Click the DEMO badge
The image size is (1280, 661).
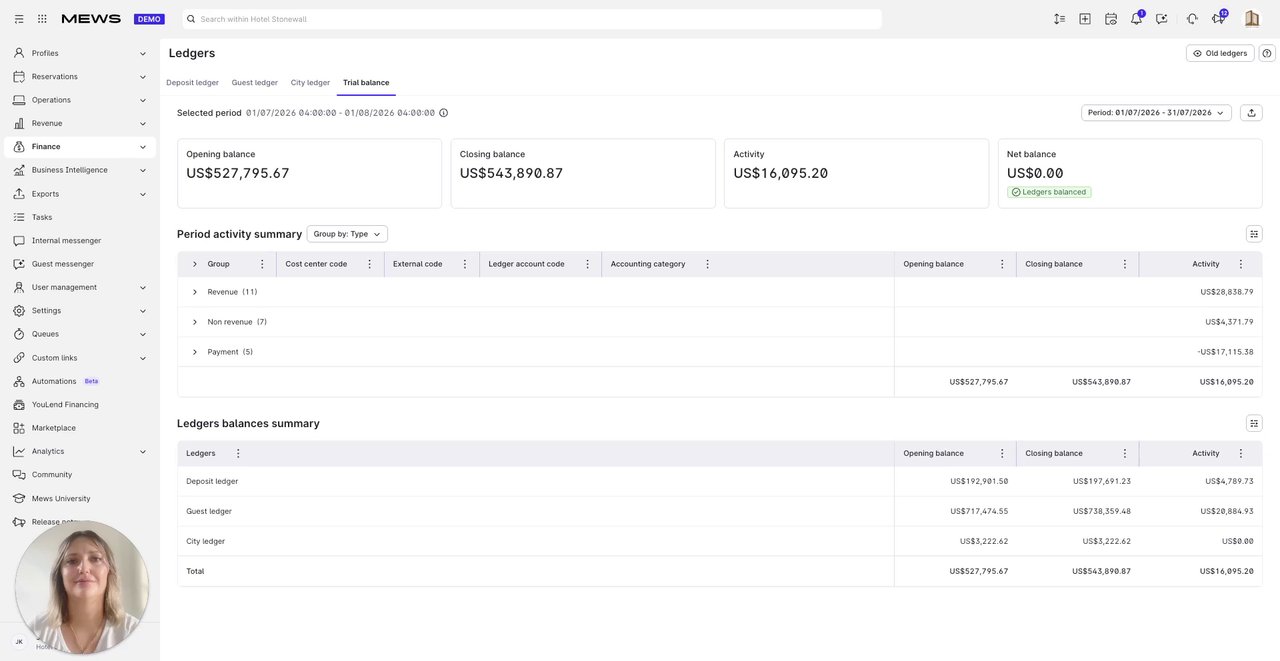[149, 19]
